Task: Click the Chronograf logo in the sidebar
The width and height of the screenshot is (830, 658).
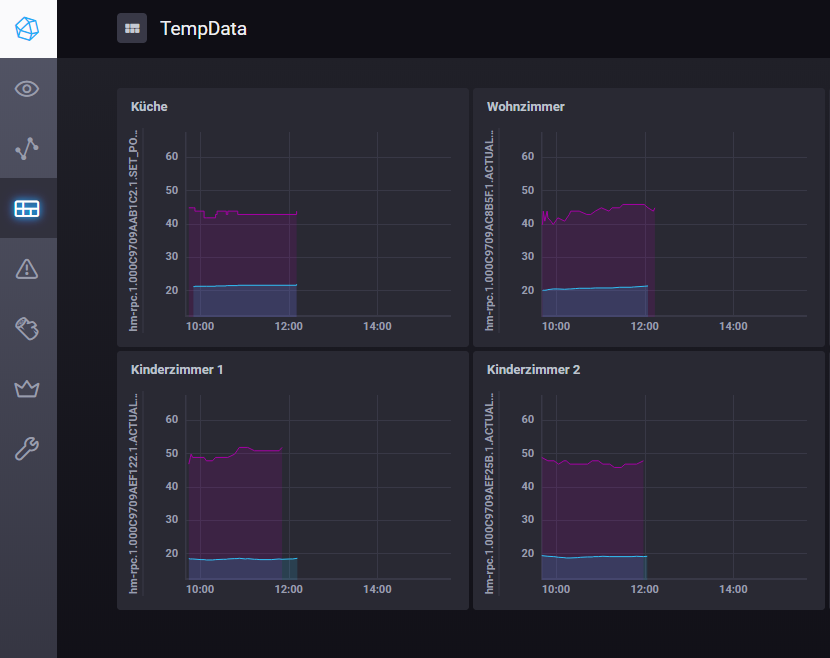Action: tap(28, 29)
